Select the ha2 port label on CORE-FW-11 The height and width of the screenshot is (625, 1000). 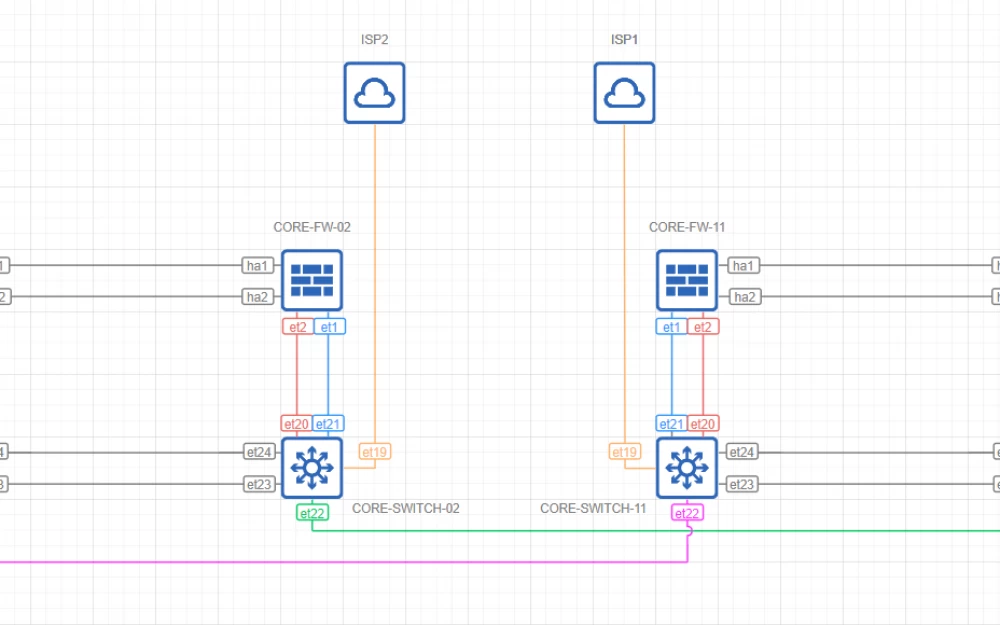pyautogui.click(x=743, y=296)
